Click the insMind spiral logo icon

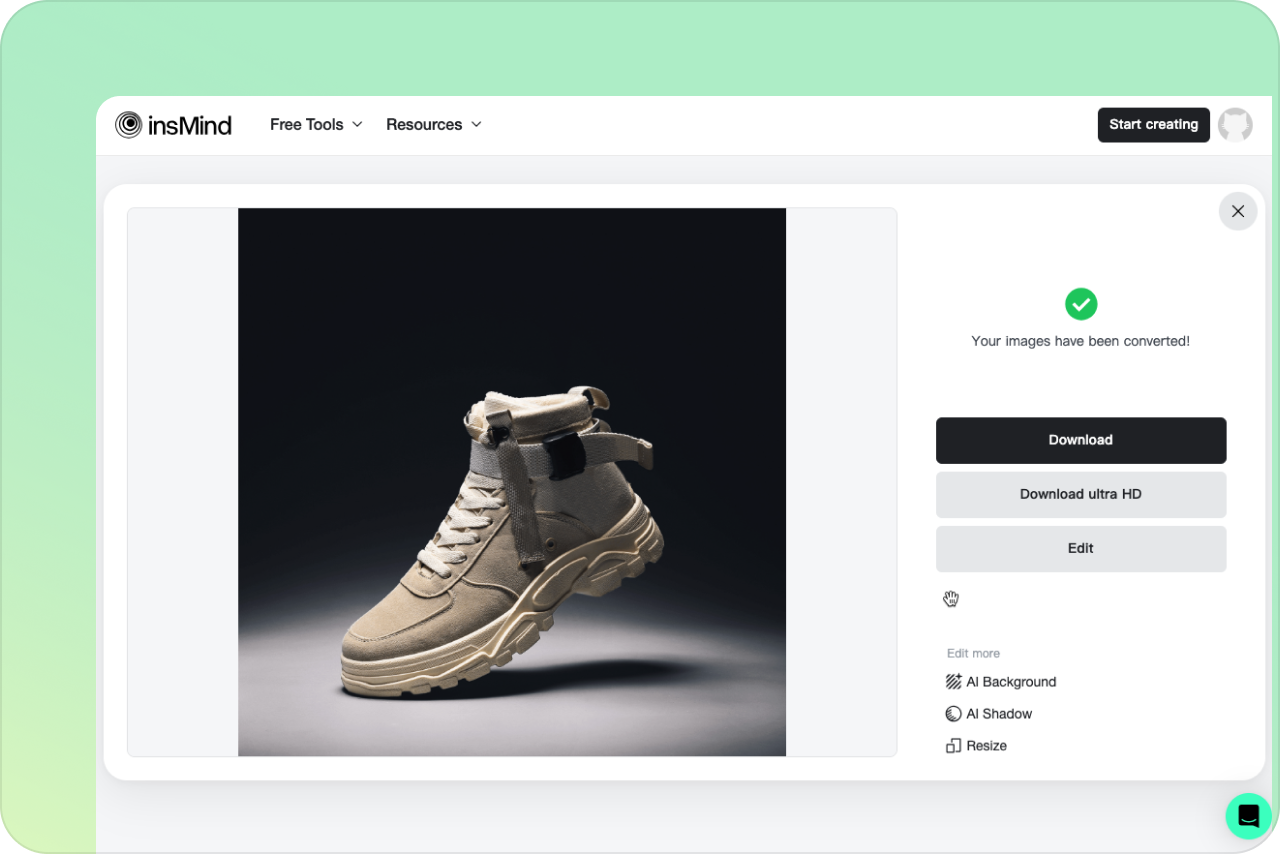click(128, 125)
